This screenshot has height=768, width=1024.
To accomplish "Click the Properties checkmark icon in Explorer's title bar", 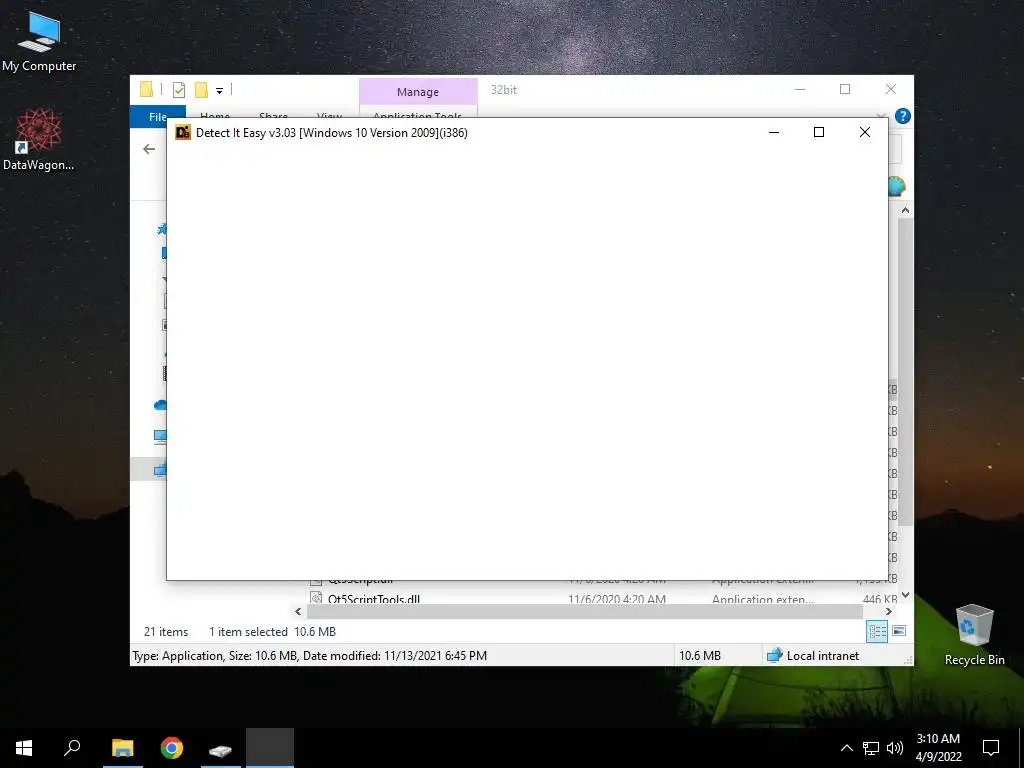I will point(178,89).
